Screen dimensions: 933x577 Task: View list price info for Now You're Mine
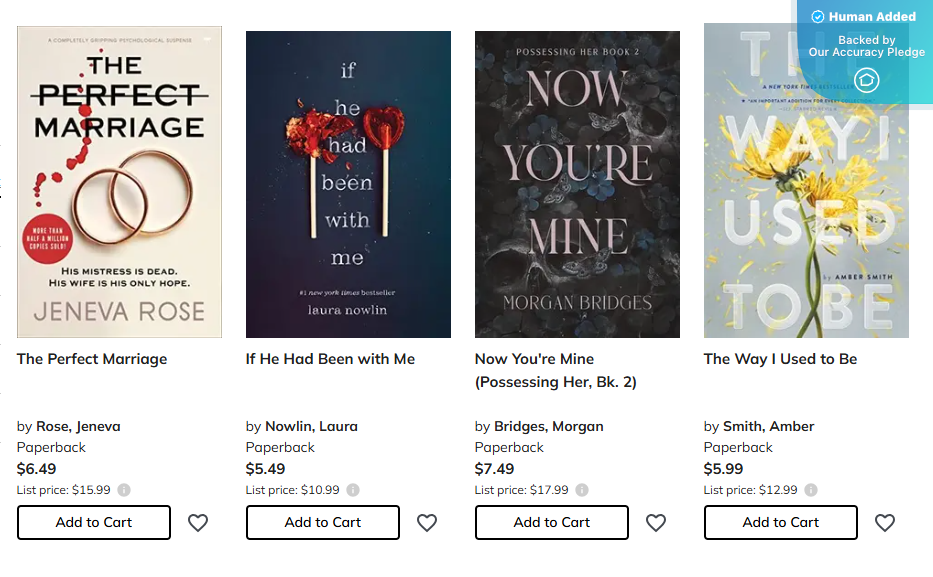pyautogui.click(x=581, y=490)
